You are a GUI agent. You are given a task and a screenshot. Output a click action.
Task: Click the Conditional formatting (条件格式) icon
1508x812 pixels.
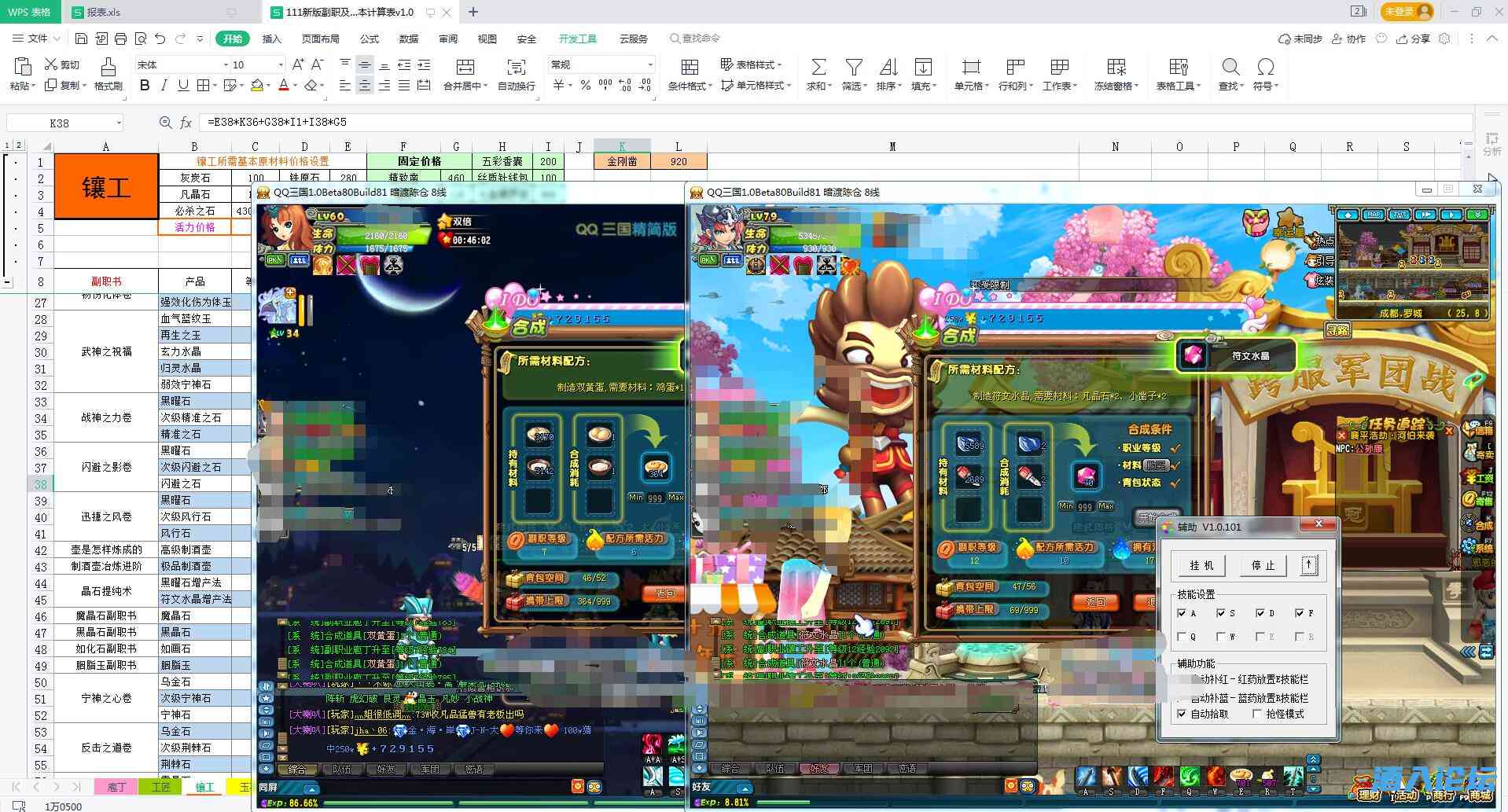click(x=690, y=67)
